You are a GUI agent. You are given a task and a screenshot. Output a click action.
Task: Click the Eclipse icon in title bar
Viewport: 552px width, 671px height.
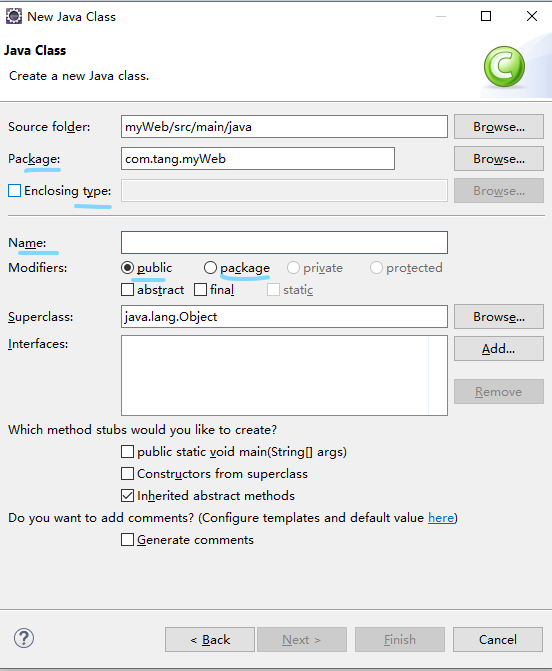[13, 17]
